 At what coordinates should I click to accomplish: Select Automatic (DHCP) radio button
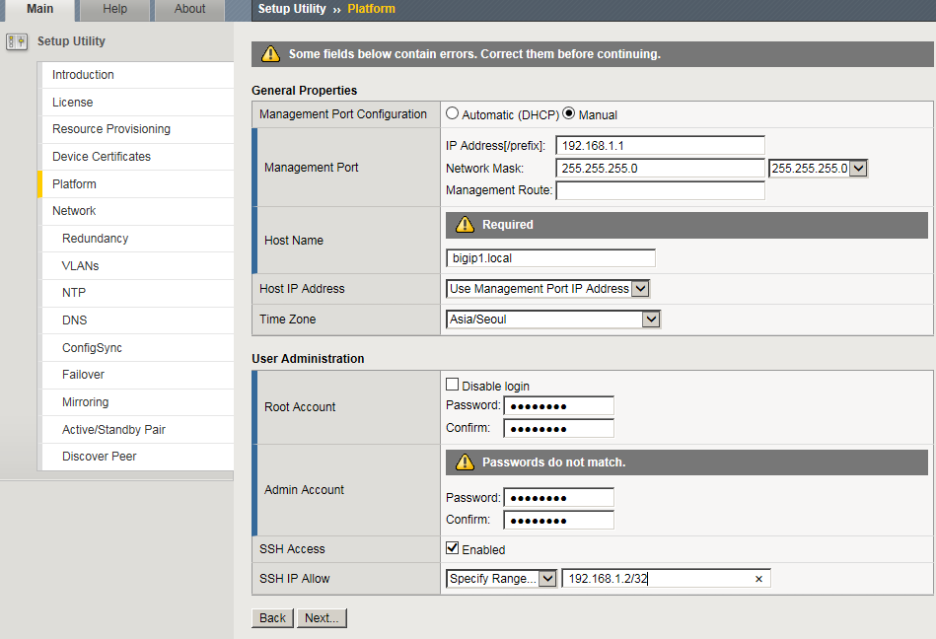coord(452,114)
